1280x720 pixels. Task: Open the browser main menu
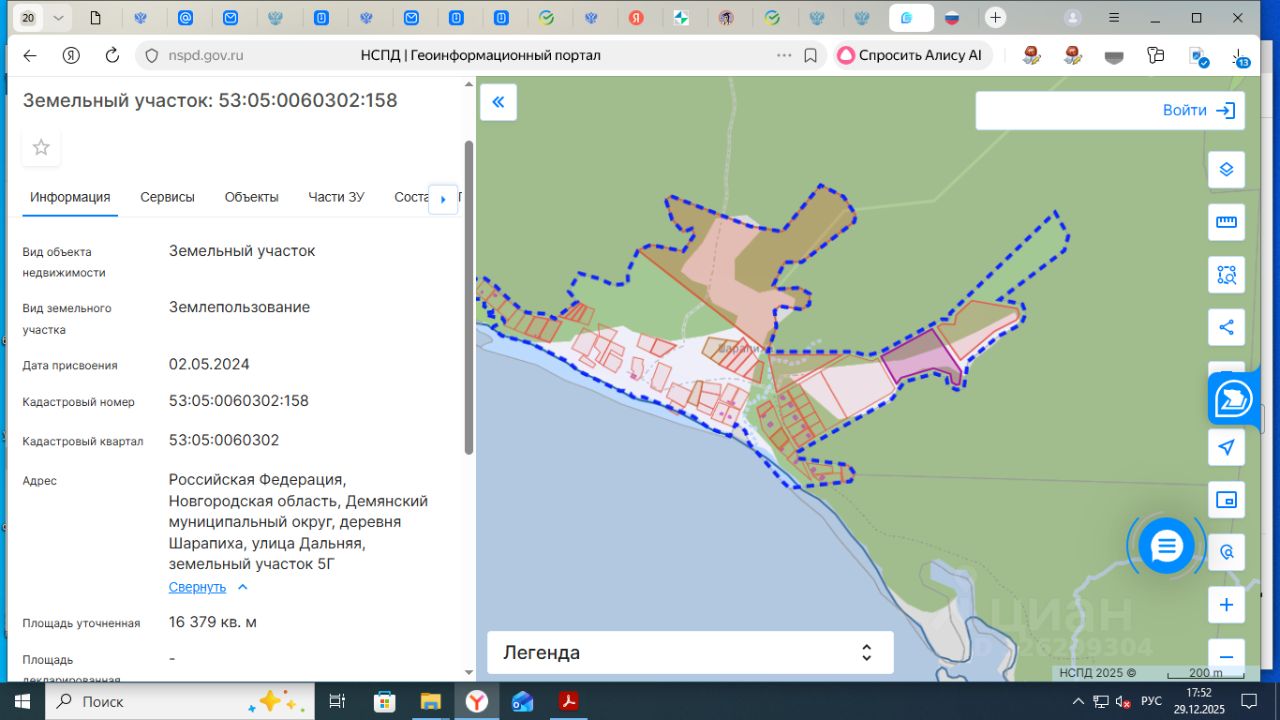pos(1114,18)
